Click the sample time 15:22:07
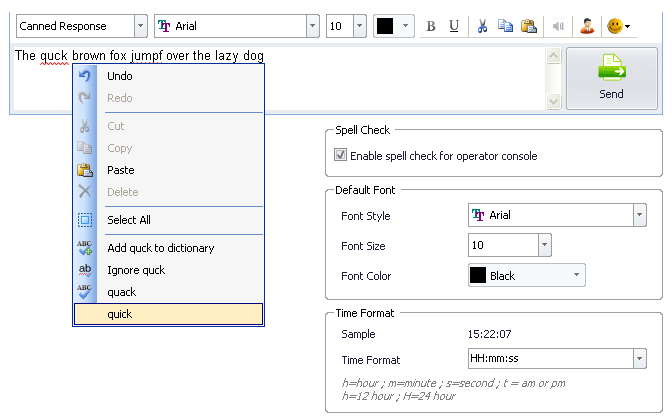Screen dimensions: 672x418 coord(489,334)
